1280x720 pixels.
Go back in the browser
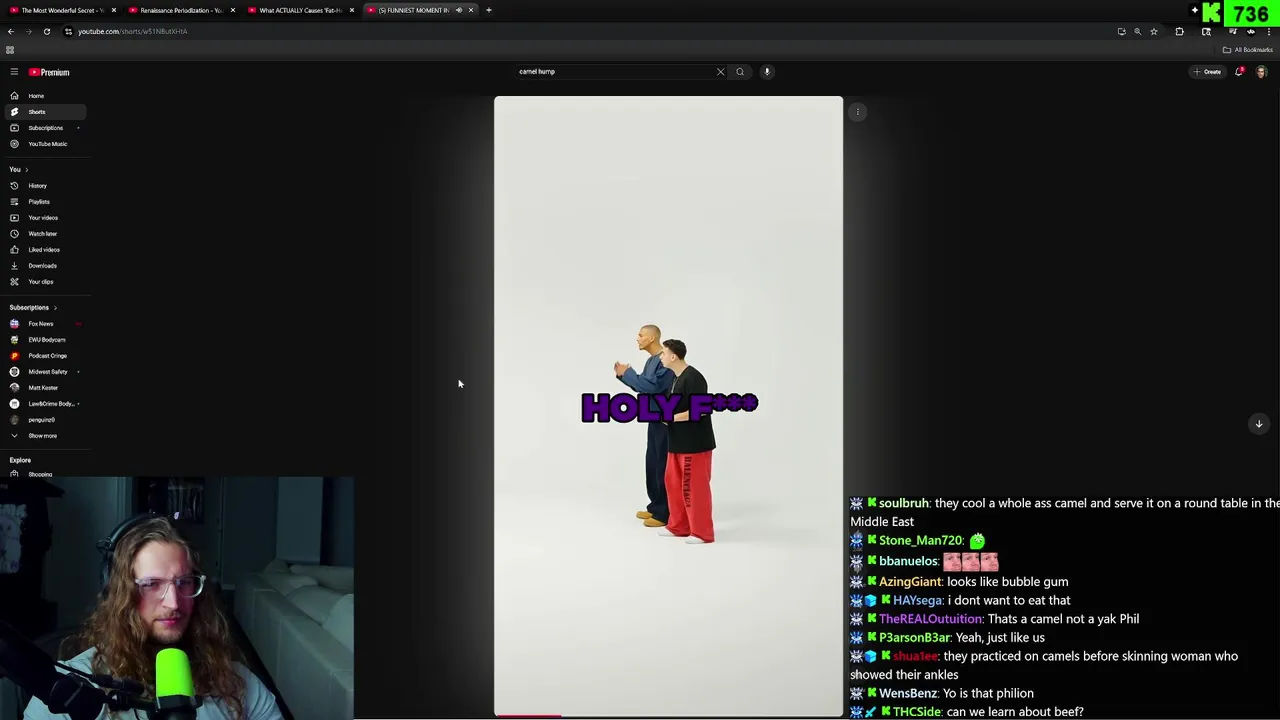[x=10, y=31]
